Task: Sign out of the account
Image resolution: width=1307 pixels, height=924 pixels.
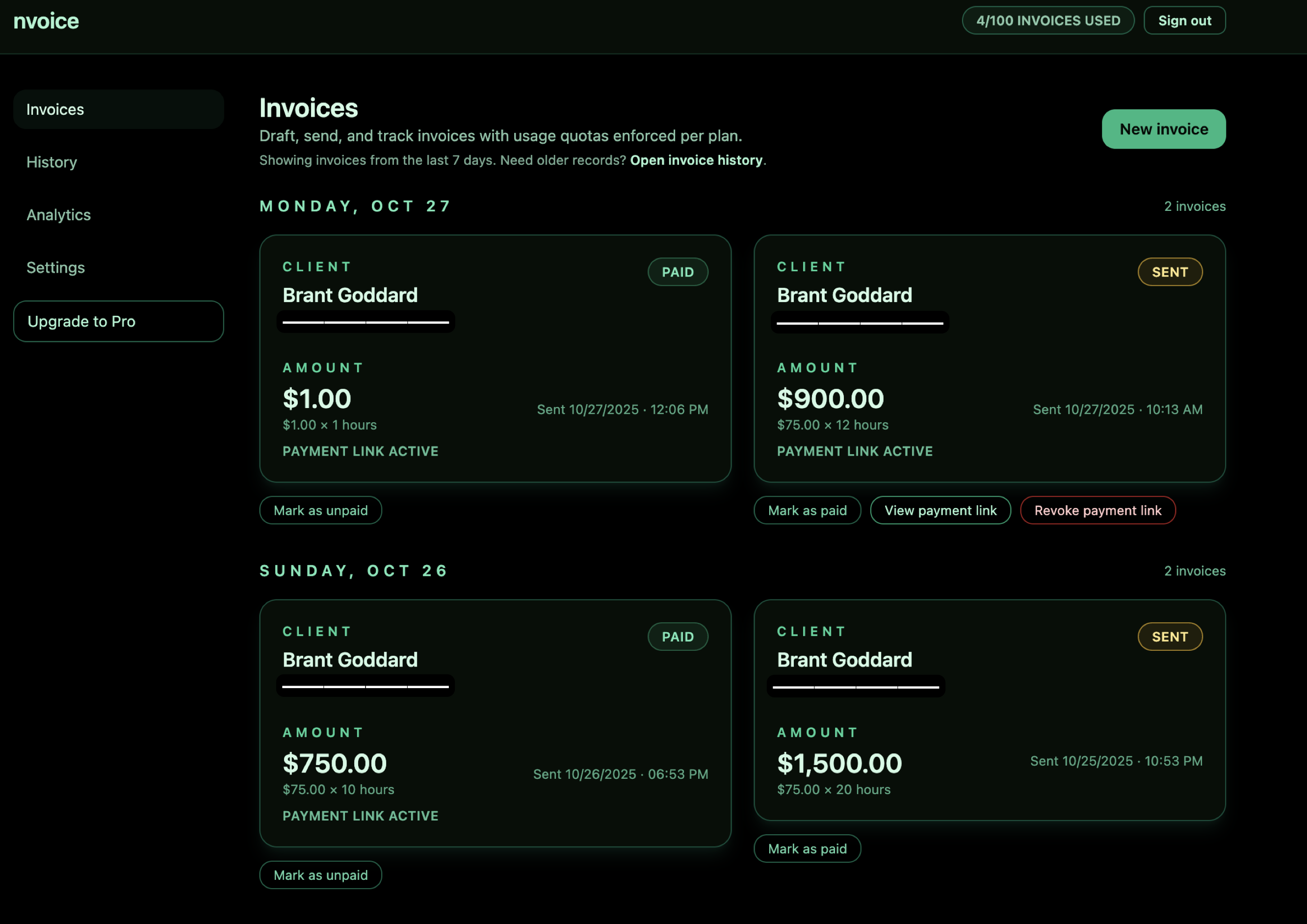Action: 1184,21
